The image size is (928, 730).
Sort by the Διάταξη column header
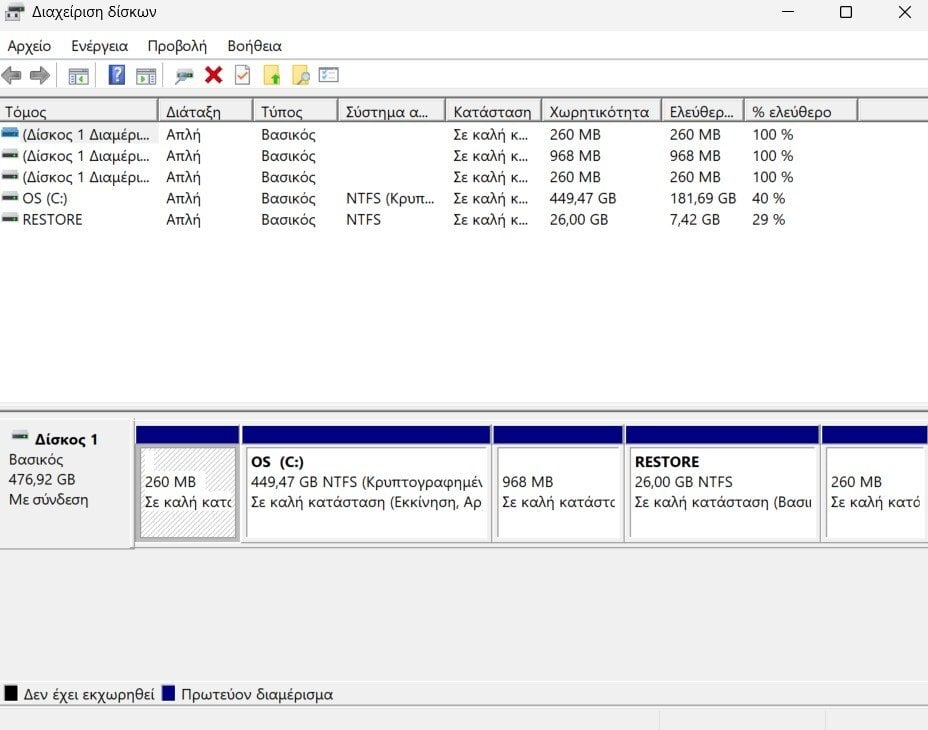click(206, 111)
